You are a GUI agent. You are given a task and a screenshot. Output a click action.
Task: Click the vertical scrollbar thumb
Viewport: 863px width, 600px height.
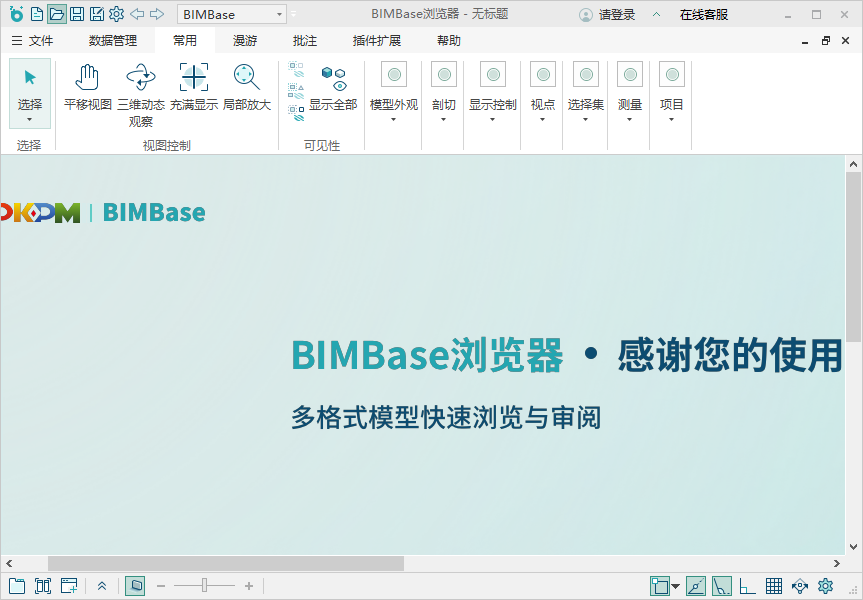(853, 257)
